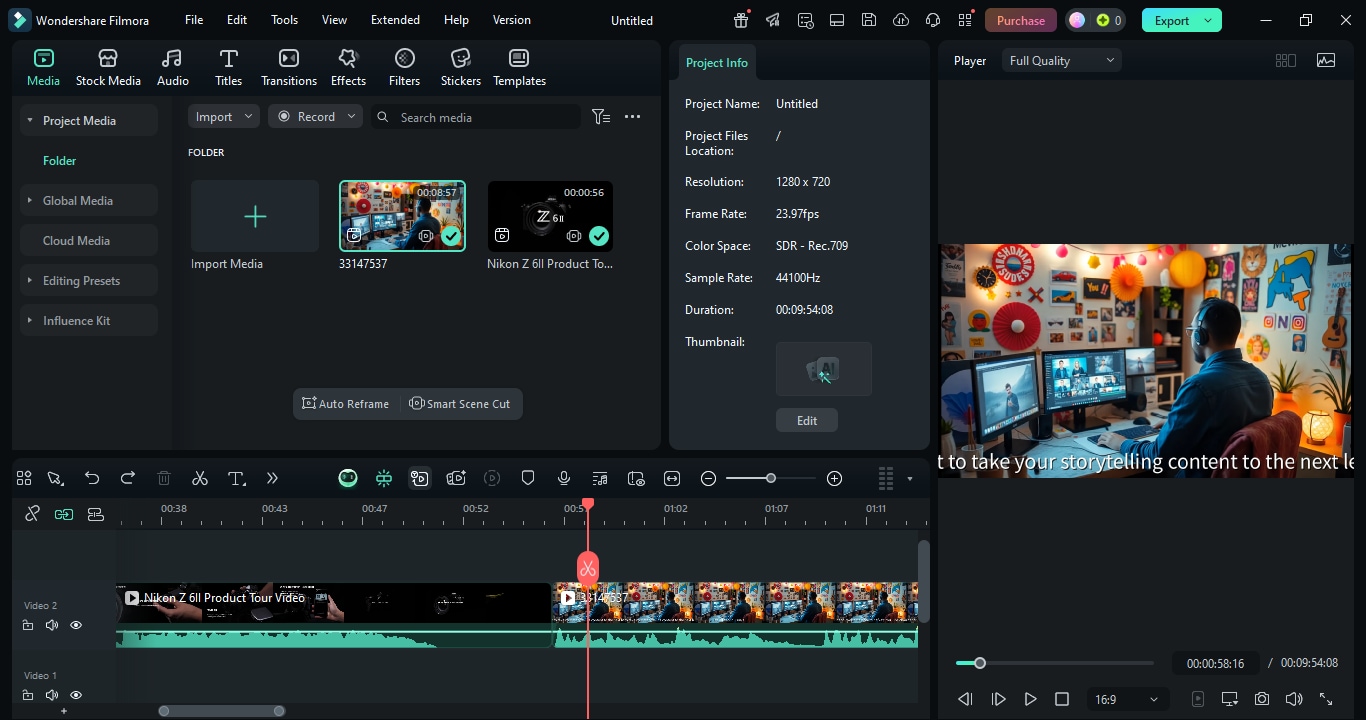Click the Edit thumbnail button
The image size is (1366, 720).
click(x=807, y=421)
